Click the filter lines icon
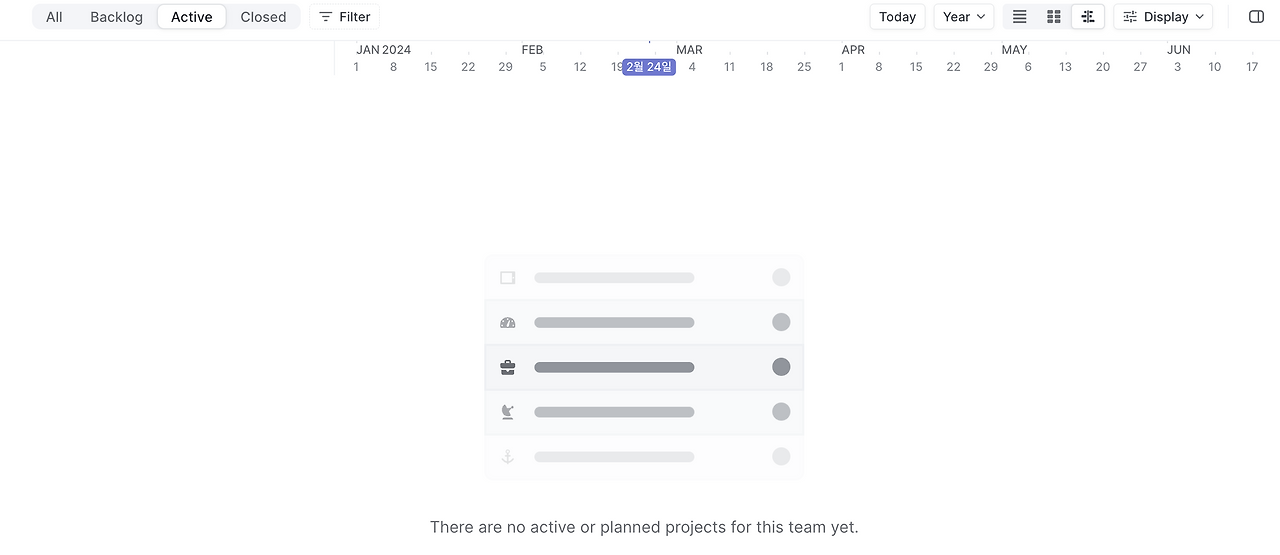The height and width of the screenshot is (555, 1280). 325,17
